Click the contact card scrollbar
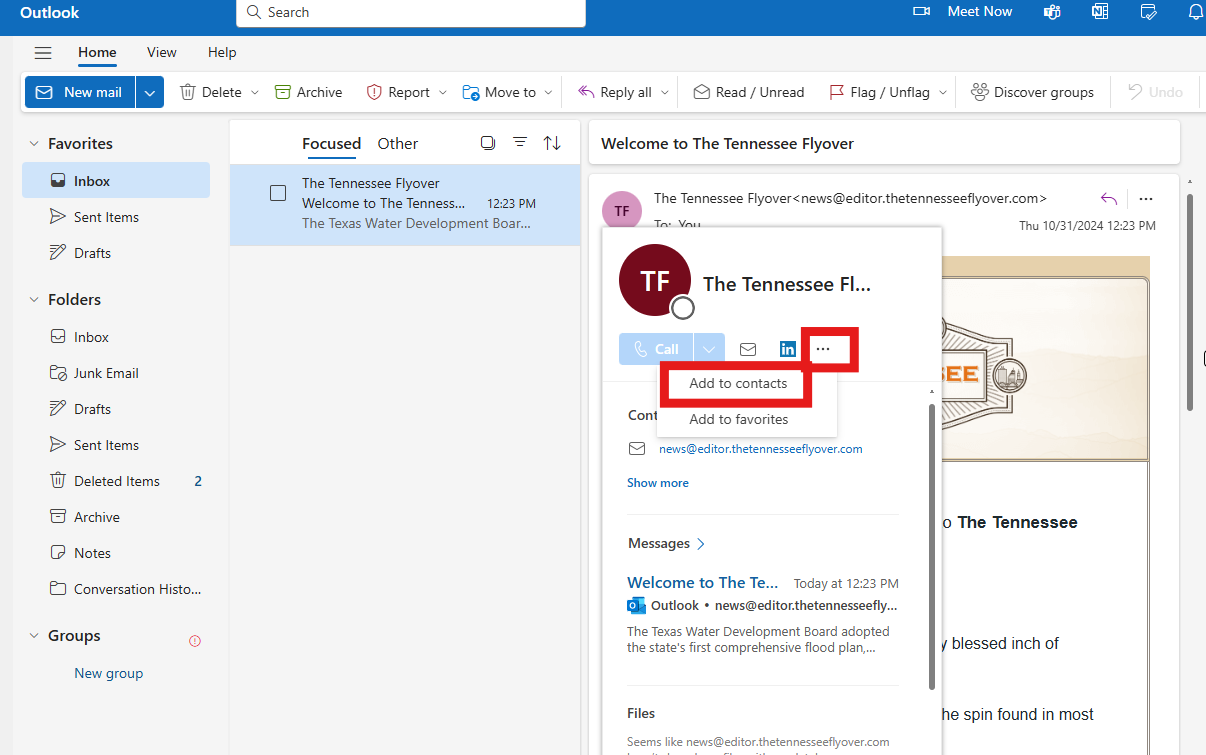This screenshot has width=1206, height=755. (932, 546)
